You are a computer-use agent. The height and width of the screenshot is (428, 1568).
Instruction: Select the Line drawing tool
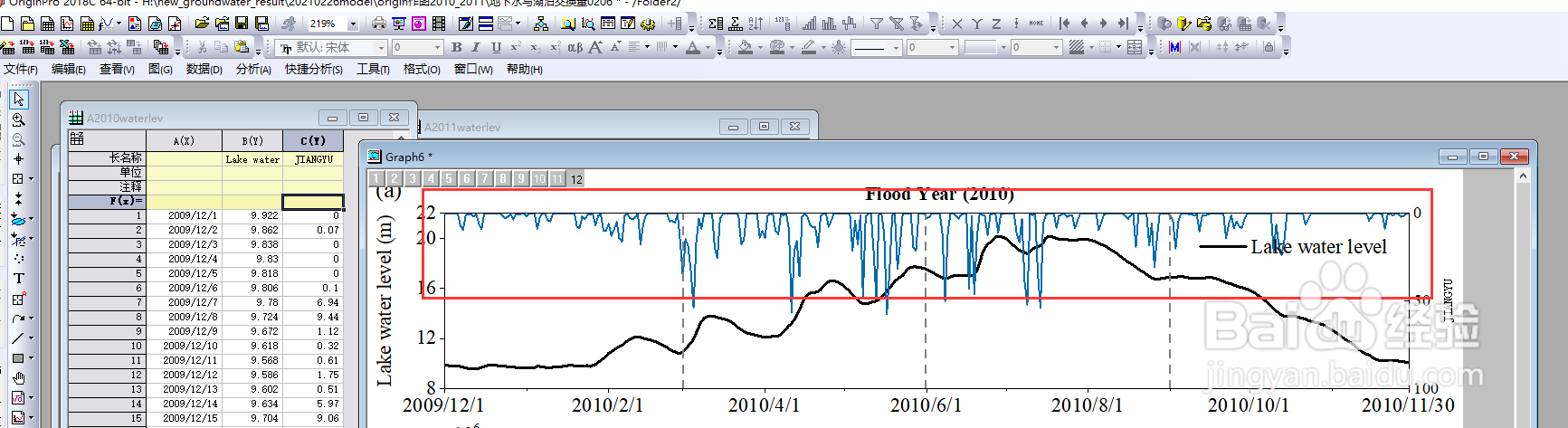pyautogui.click(x=18, y=338)
